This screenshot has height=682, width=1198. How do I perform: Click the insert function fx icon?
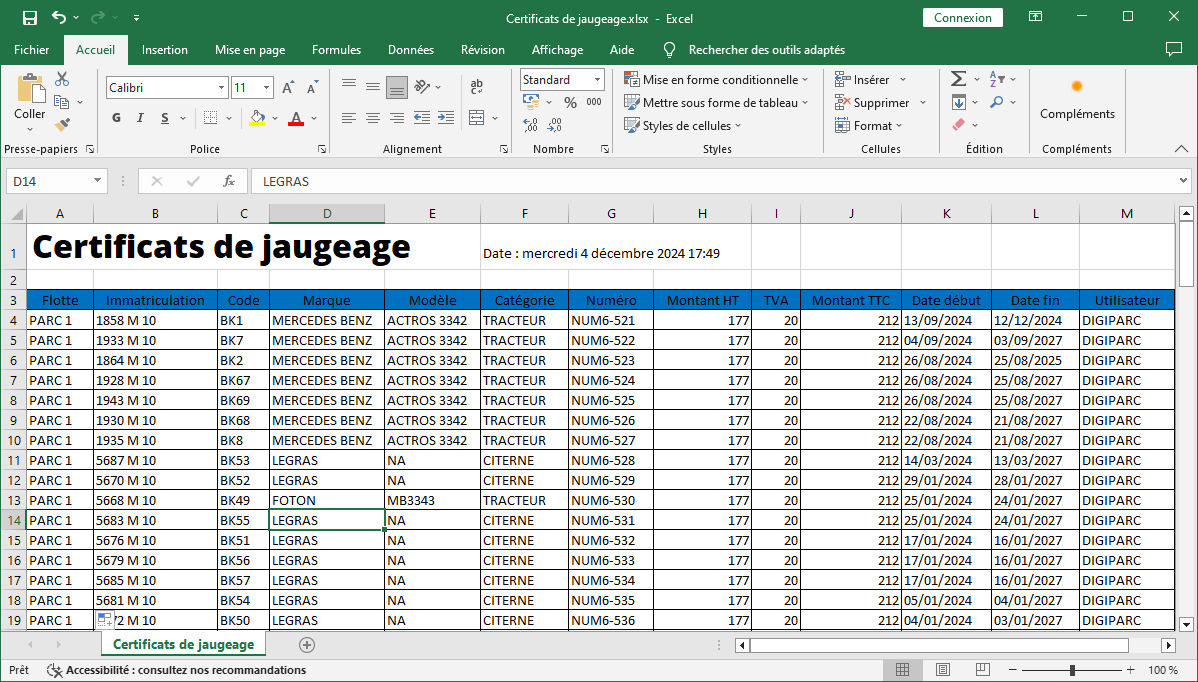(x=228, y=181)
